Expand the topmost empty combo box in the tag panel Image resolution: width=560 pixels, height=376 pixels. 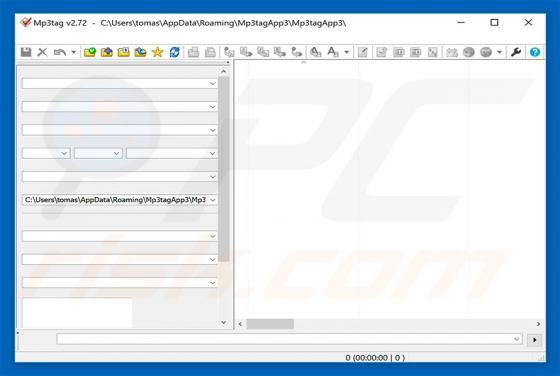[x=212, y=84]
